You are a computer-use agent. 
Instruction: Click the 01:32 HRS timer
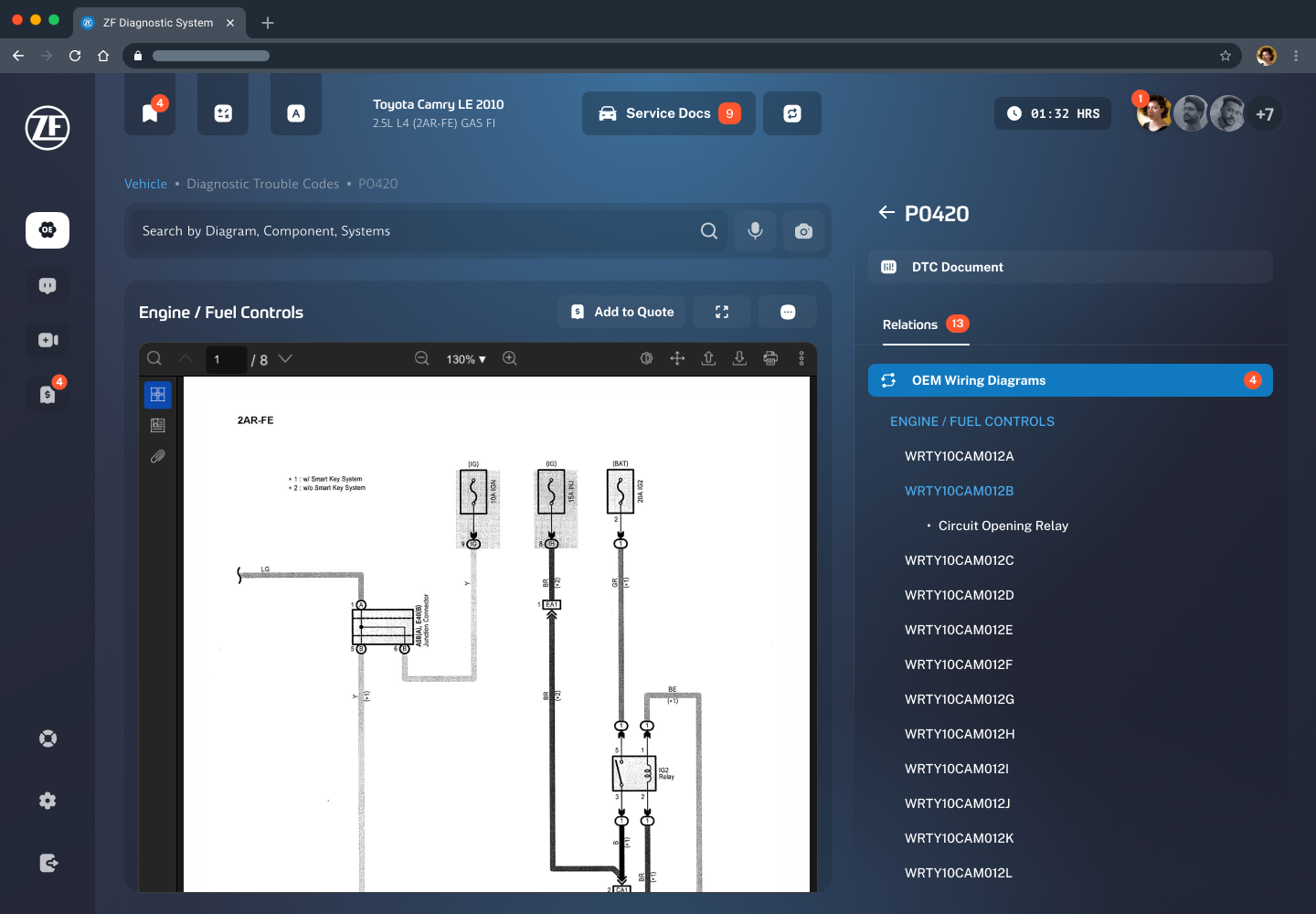pyautogui.click(x=1053, y=113)
